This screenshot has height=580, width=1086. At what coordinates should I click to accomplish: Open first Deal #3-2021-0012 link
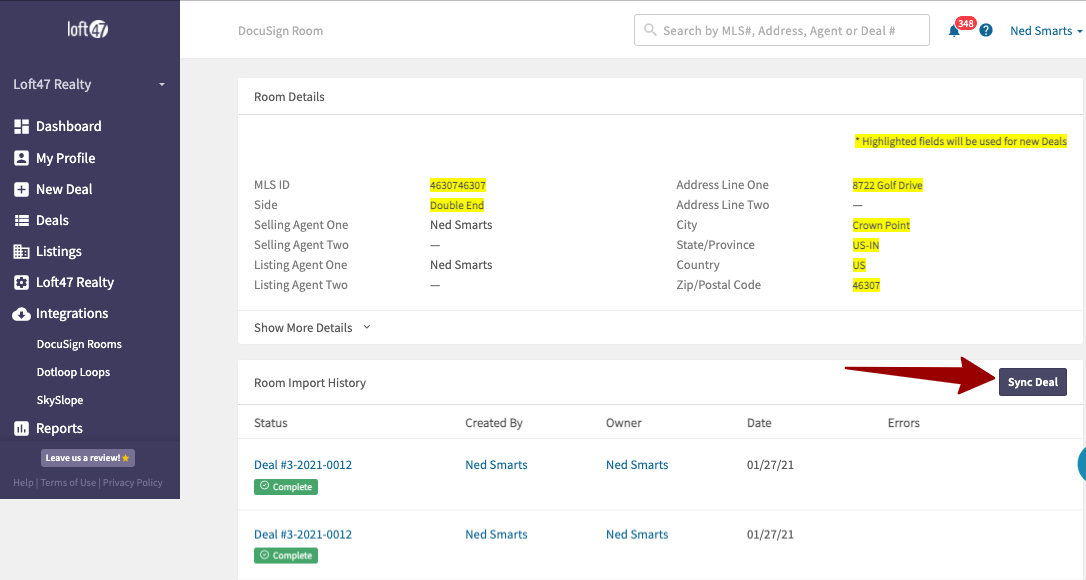click(x=303, y=465)
